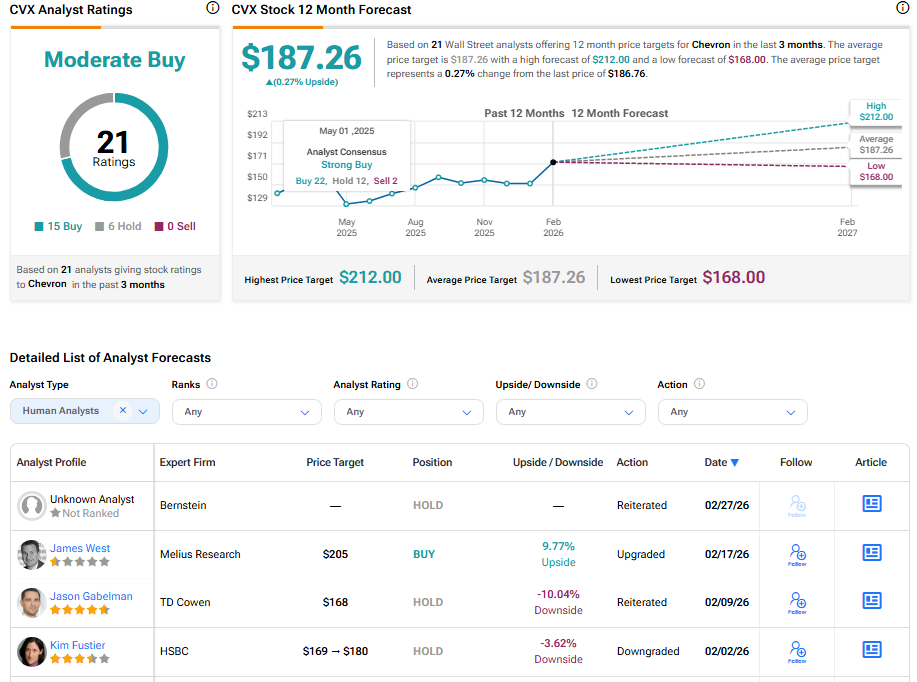Open Melius Research article icon
Viewport: 917px width, 682px height.
point(872,554)
